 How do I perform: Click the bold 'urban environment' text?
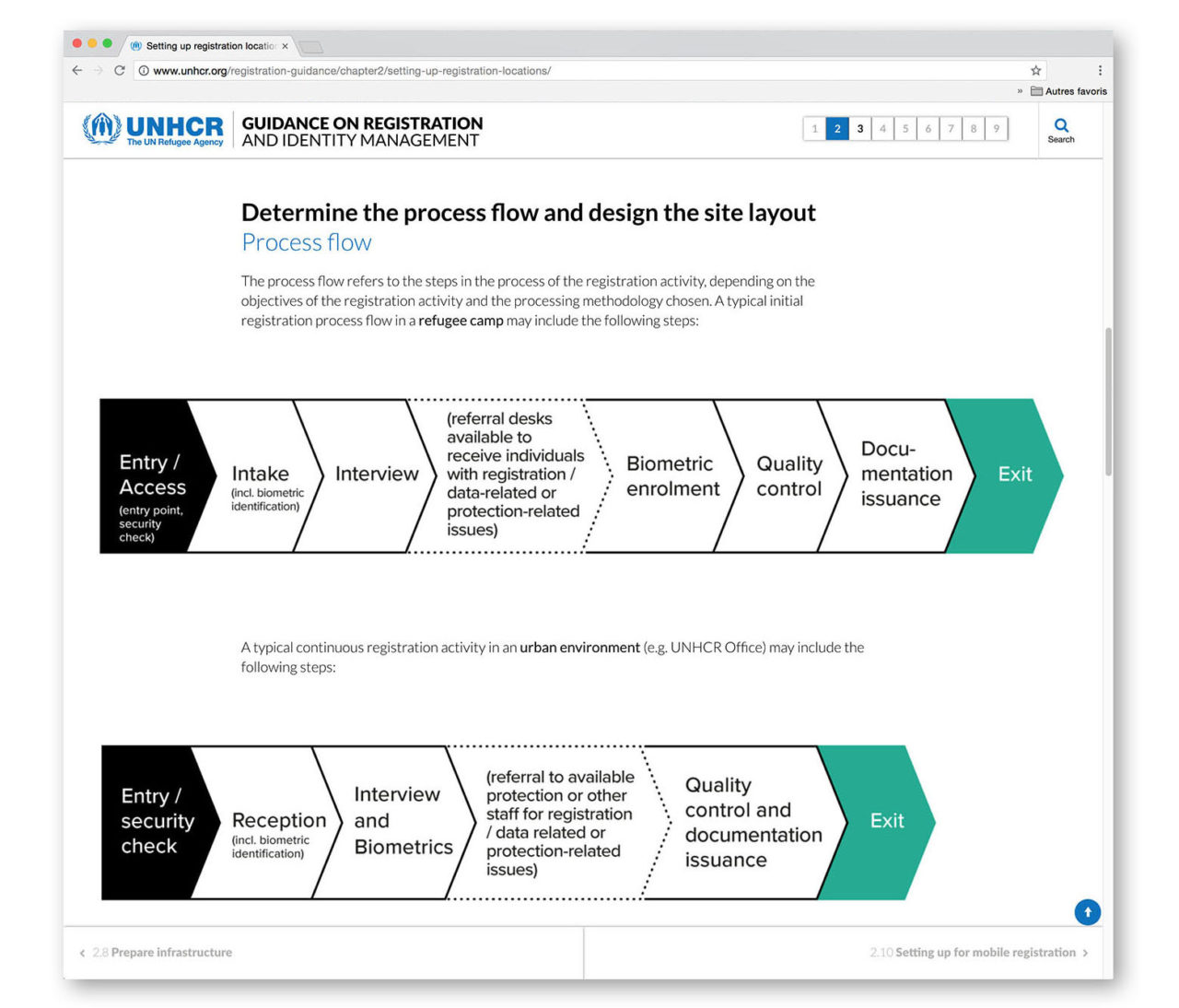[579, 648]
